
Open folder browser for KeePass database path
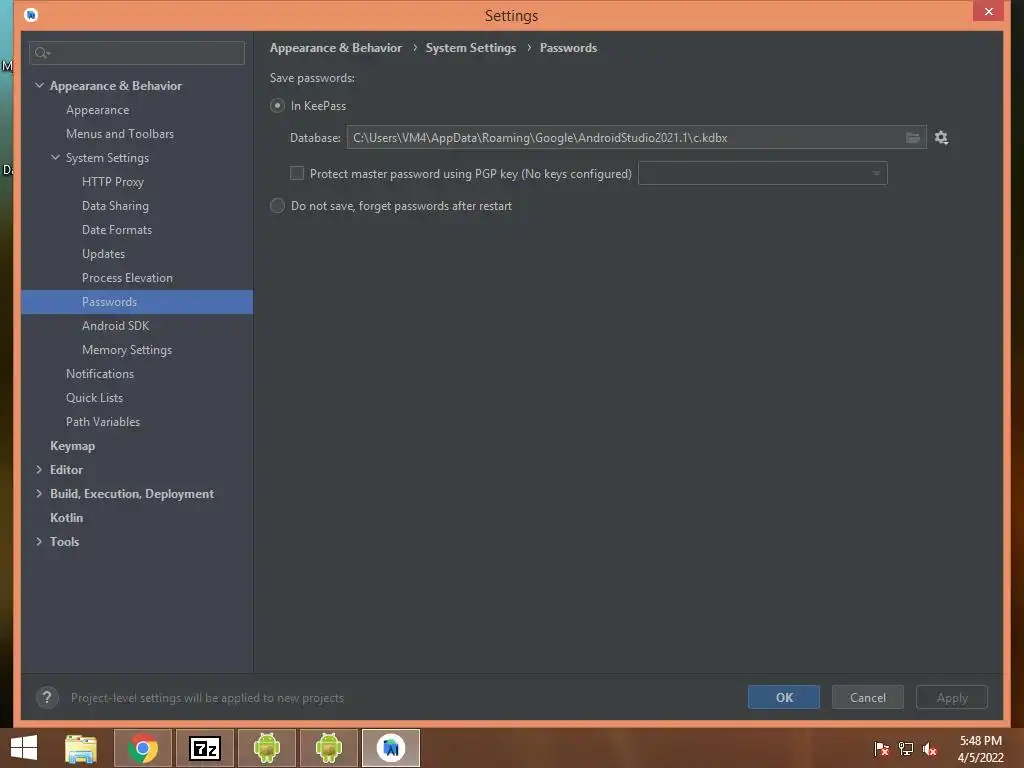tap(912, 138)
